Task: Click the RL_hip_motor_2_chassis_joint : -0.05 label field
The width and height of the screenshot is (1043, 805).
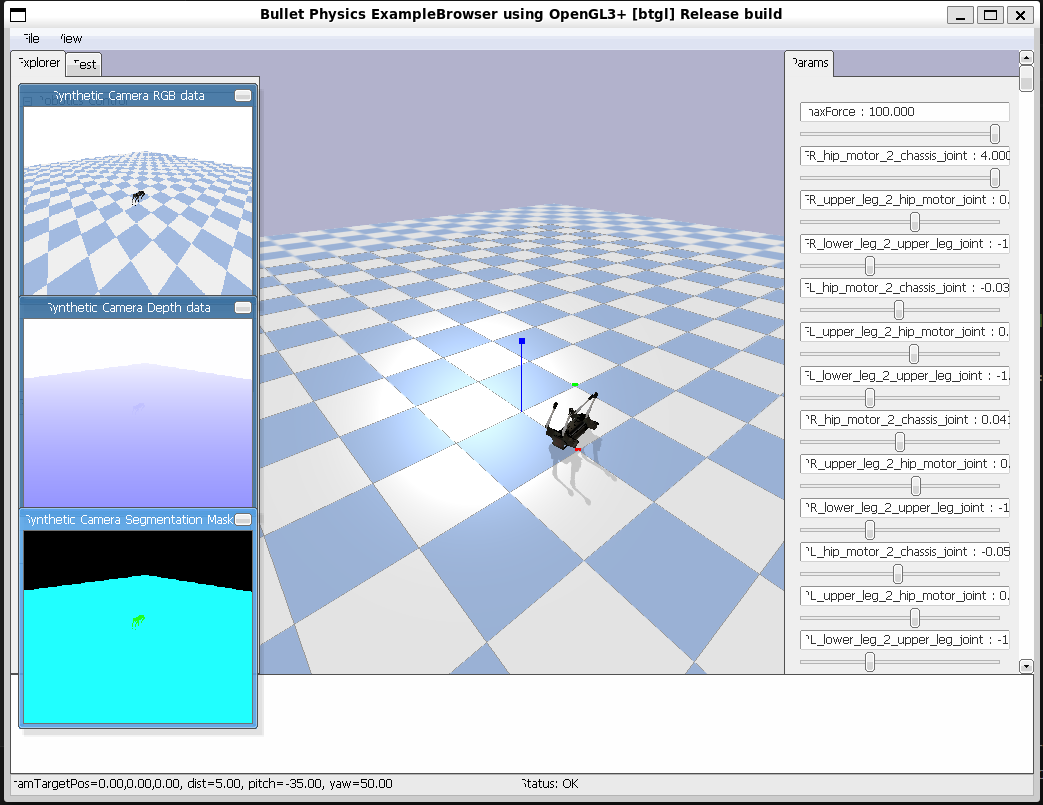Action: [905, 552]
